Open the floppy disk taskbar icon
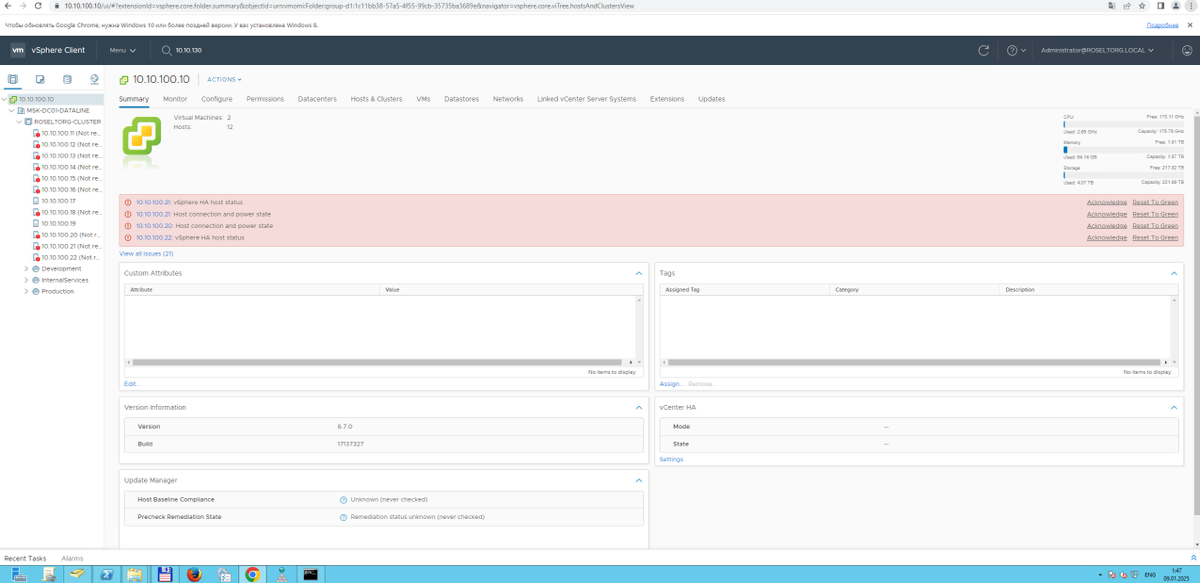1200x583 pixels. coord(165,574)
